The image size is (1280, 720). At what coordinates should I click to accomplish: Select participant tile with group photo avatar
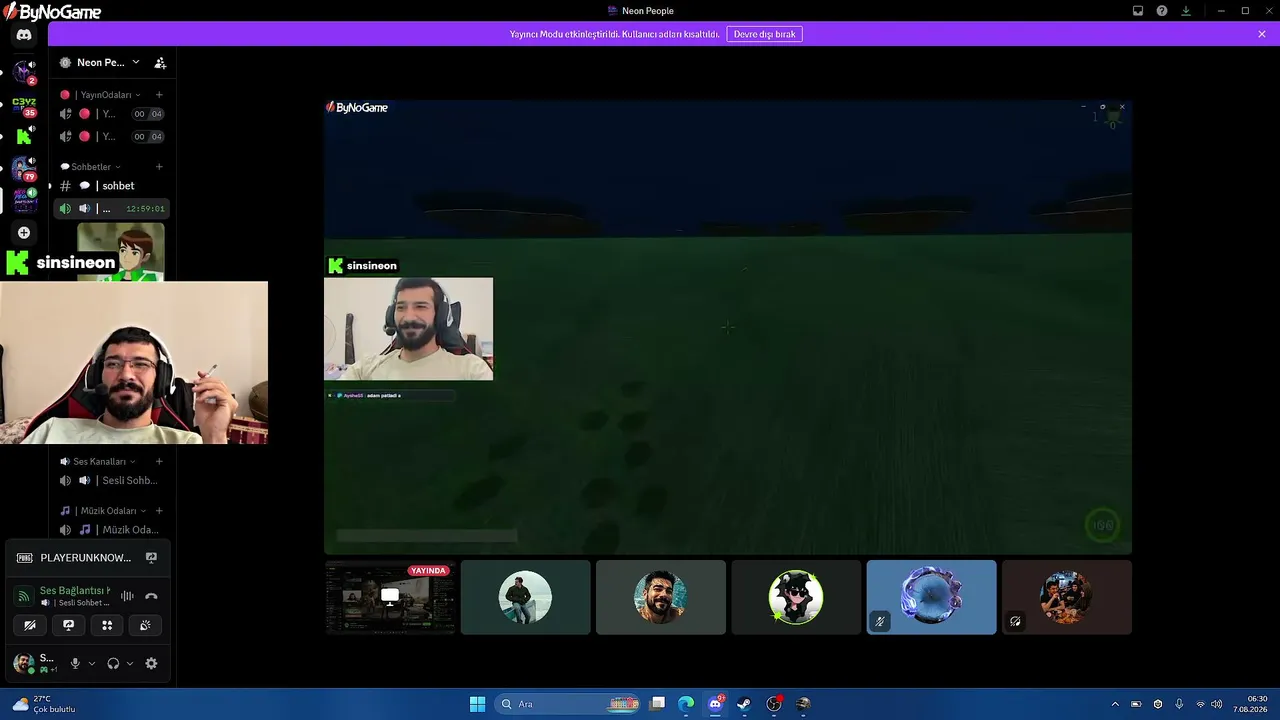pyautogui.click(x=1067, y=597)
